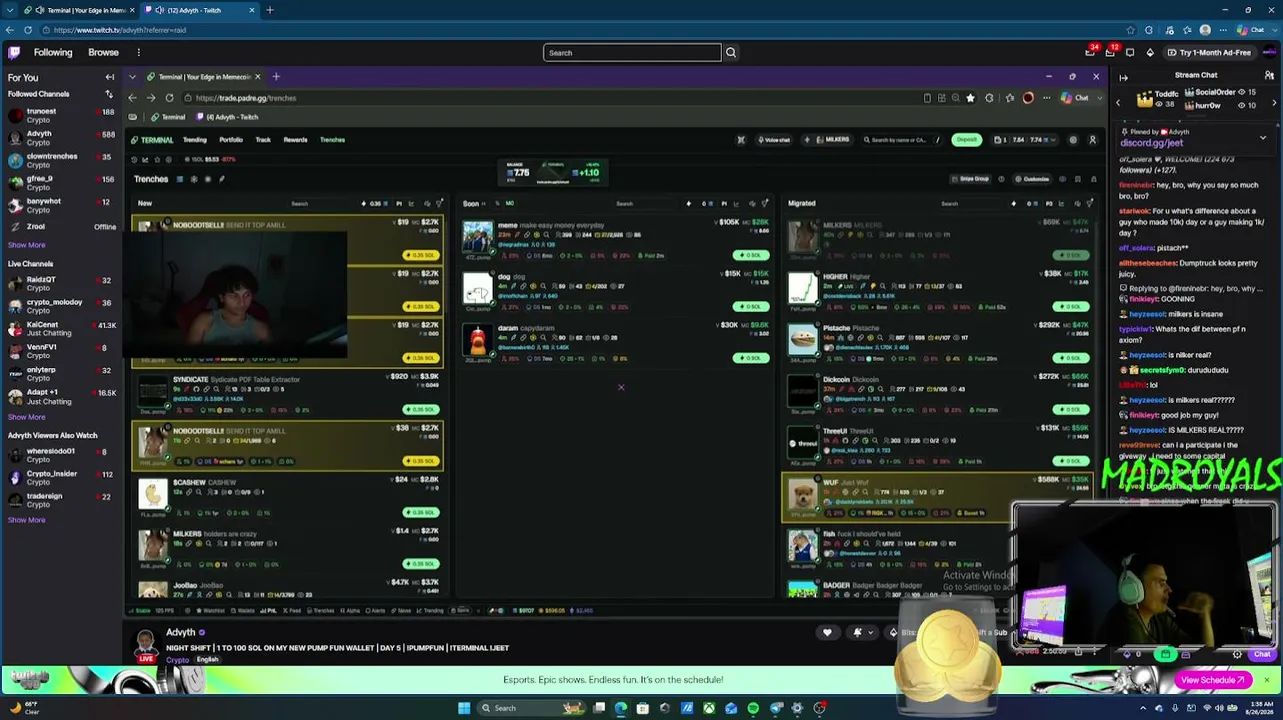The height and width of the screenshot is (720, 1283).
Task: Open Portfolio tab in the streamed Terminal
Action: [x=231, y=140]
